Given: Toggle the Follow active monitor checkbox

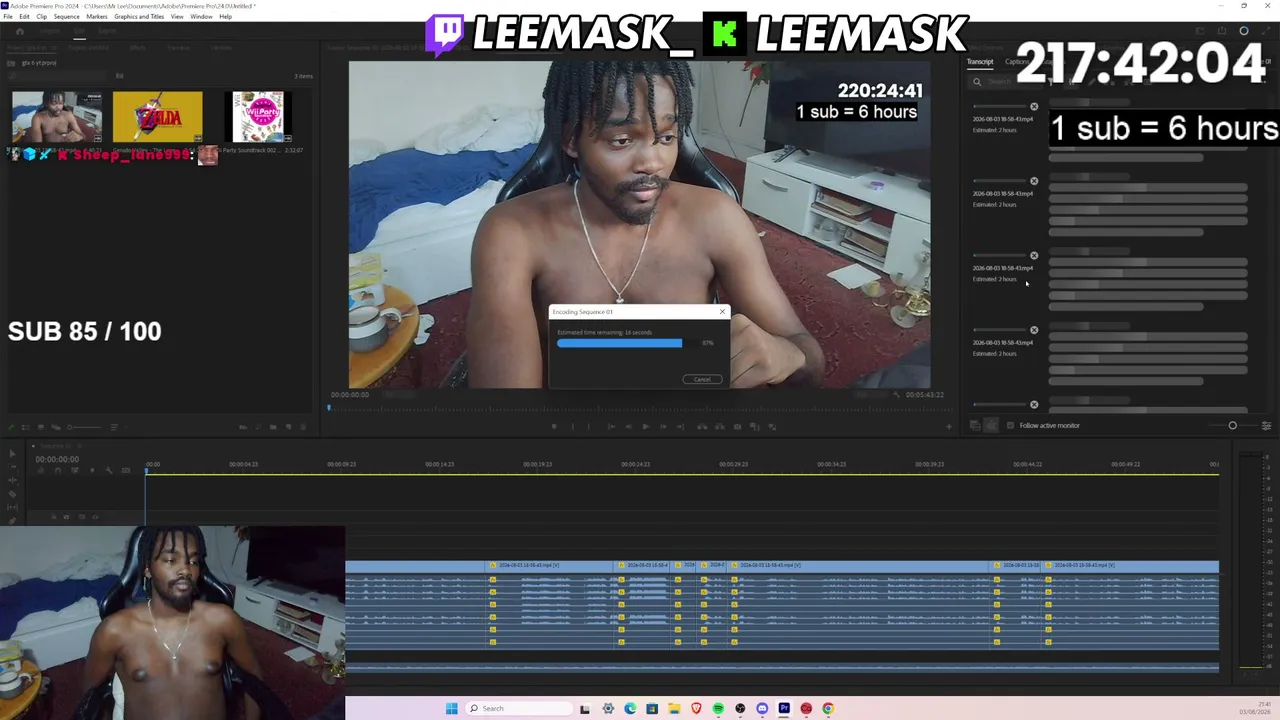Looking at the screenshot, I should (x=1010, y=426).
